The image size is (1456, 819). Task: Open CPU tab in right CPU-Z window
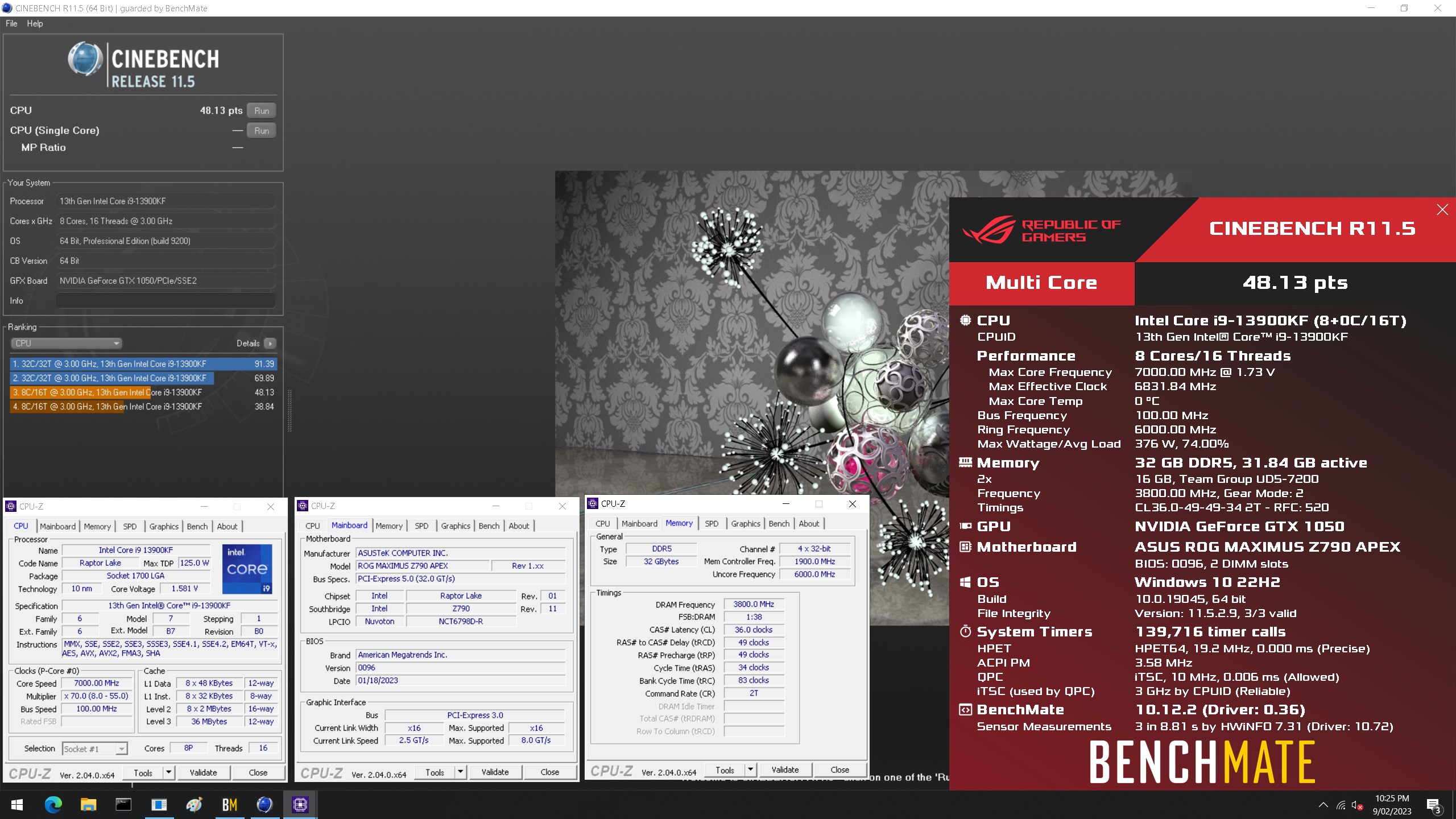602,523
